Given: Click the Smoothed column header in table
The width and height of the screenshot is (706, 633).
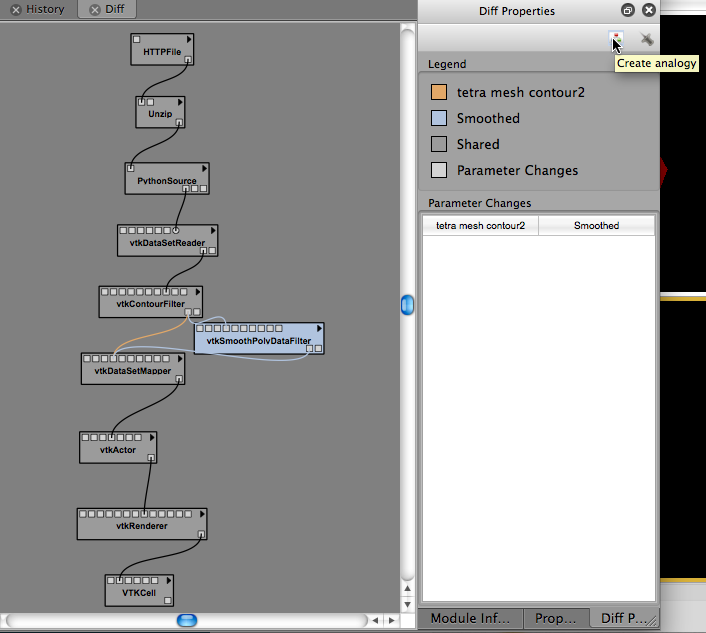Looking at the screenshot, I should pos(596,226).
